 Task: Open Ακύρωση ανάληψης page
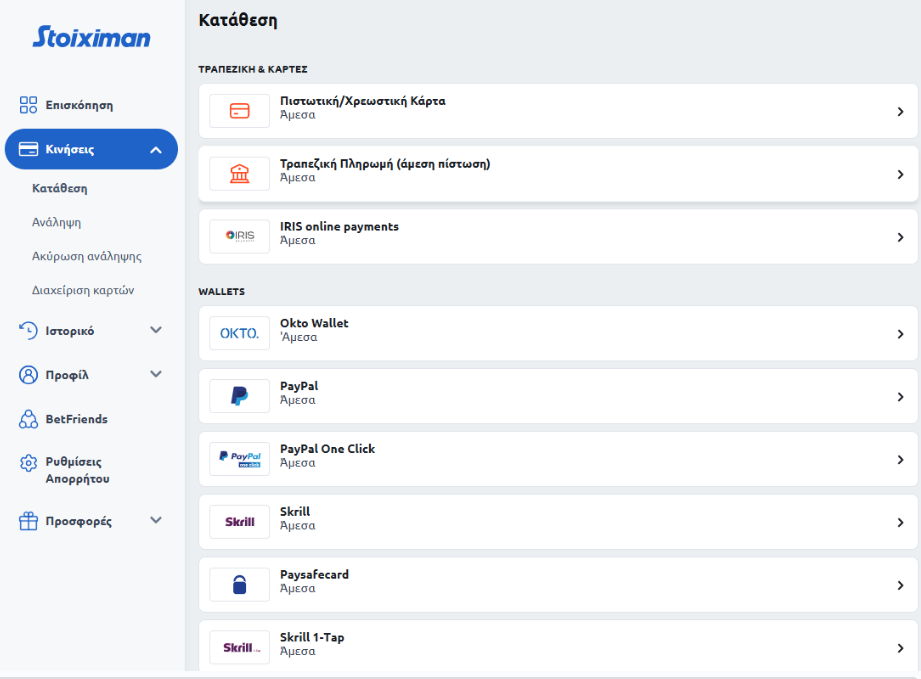tap(87, 256)
